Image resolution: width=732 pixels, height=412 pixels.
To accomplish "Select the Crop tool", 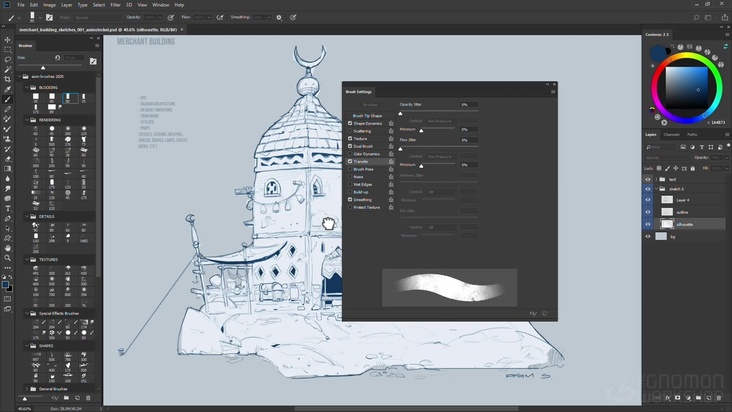I will [7, 79].
